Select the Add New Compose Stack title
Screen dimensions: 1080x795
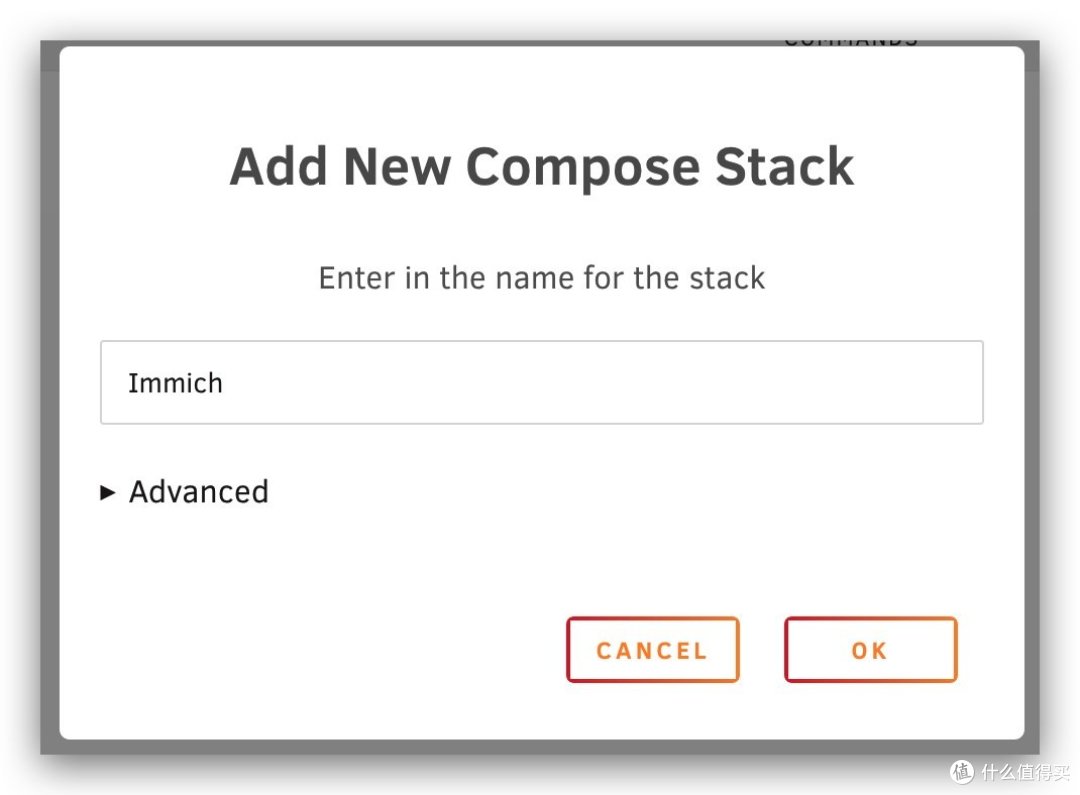coord(541,166)
